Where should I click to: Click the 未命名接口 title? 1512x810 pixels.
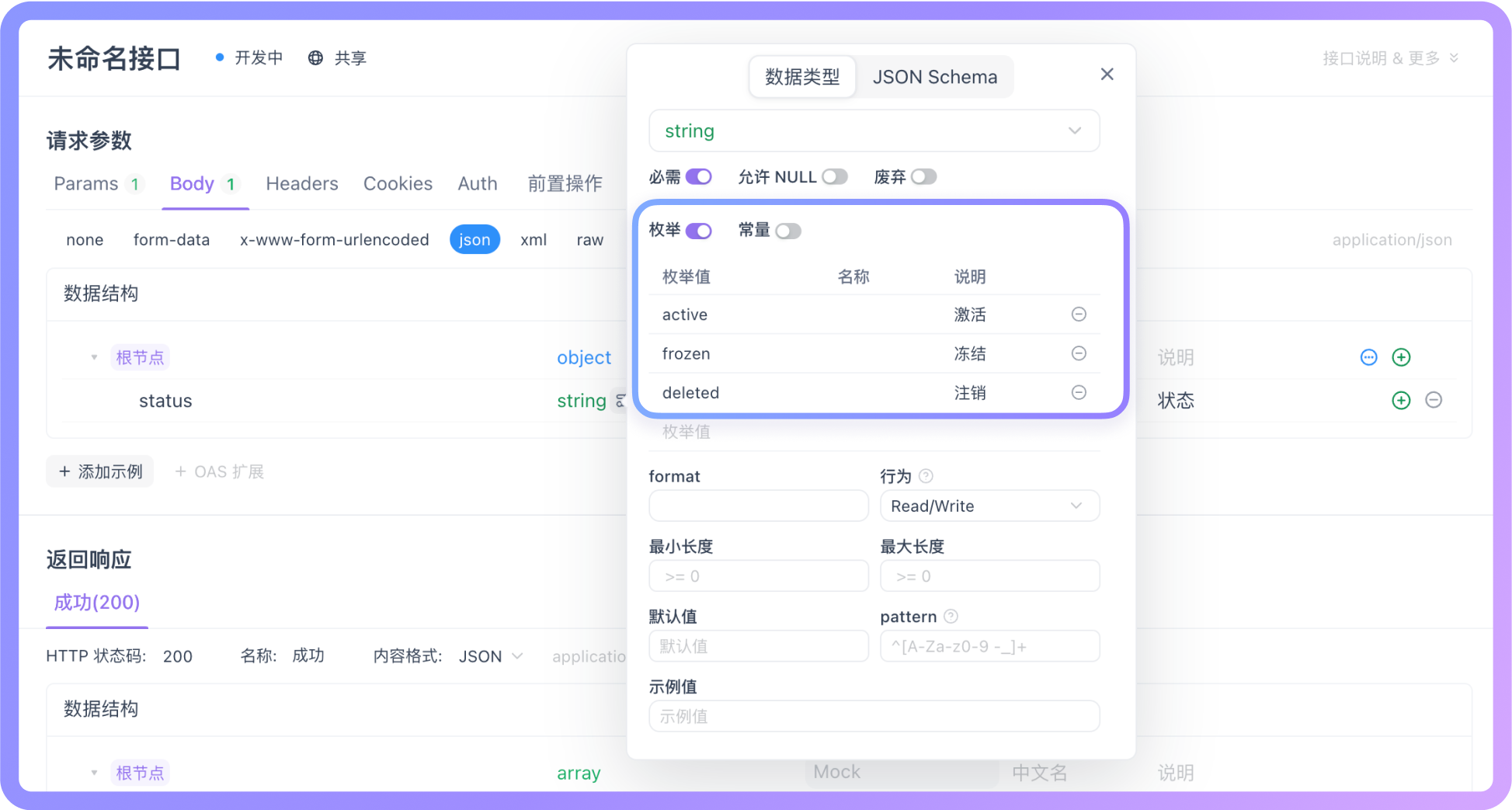[114, 59]
